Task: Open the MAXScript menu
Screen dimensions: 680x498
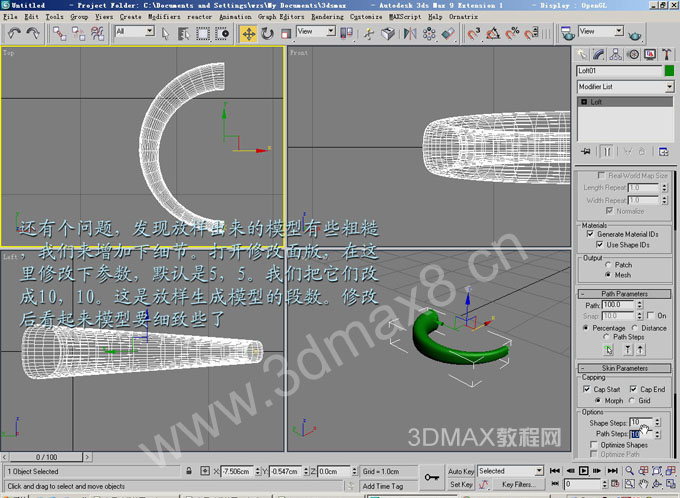Action: 405,16
